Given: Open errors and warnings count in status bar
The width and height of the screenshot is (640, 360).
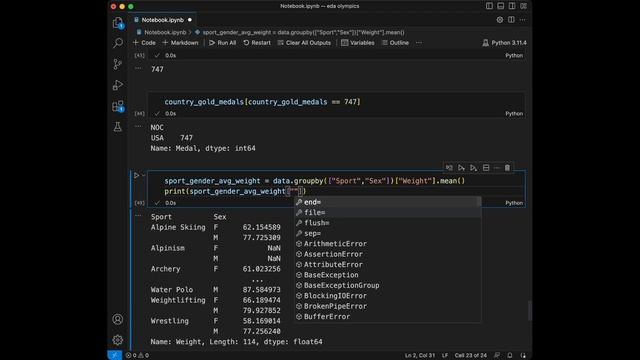Looking at the screenshot, I should (x=137, y=355).
